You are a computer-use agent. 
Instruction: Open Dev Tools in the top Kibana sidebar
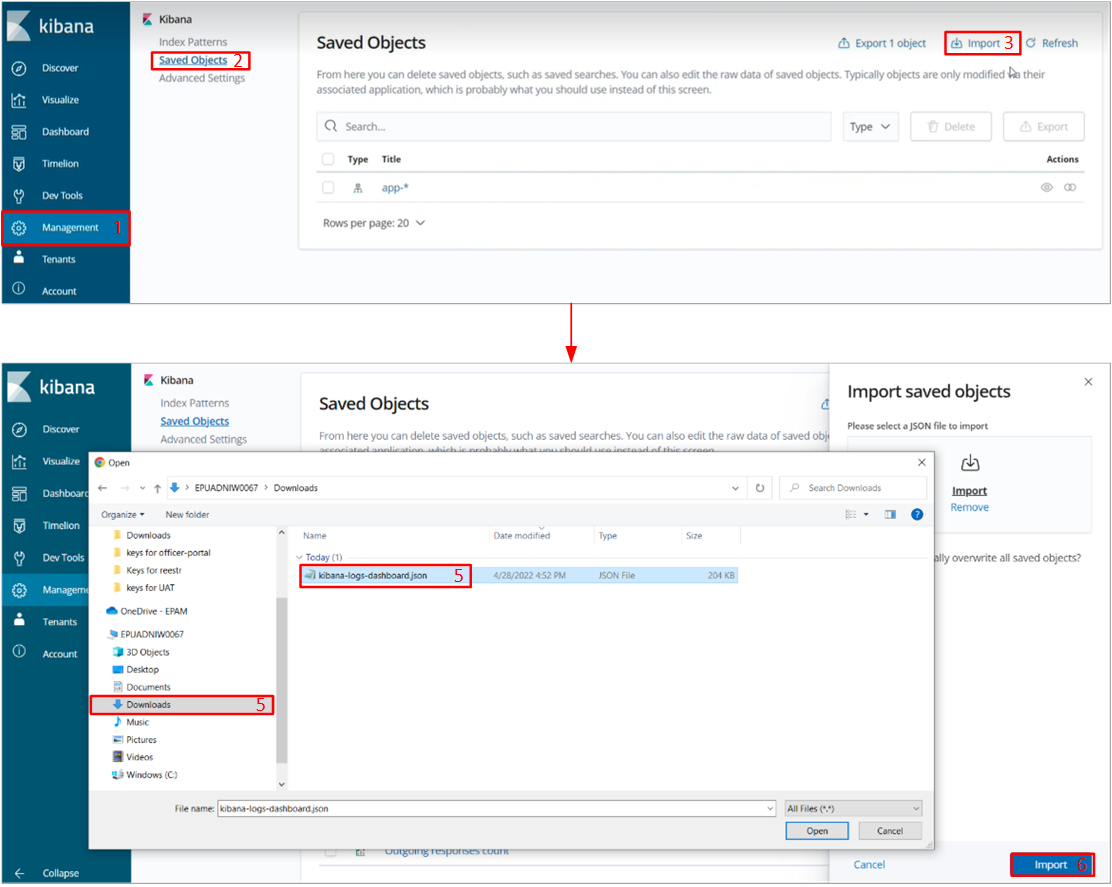[x=62, y=196]
